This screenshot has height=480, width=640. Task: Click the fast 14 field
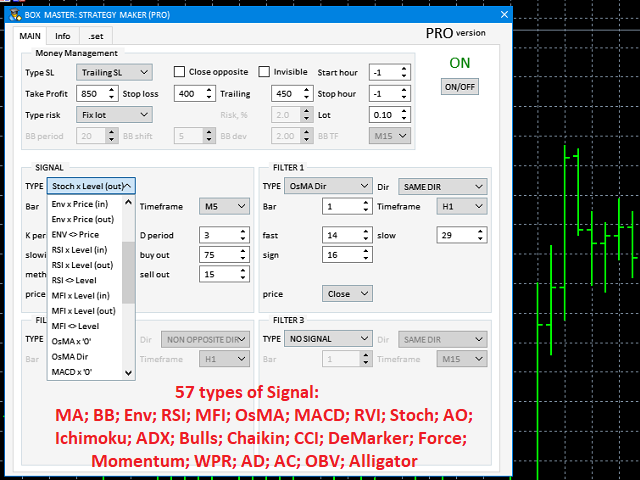click(x=342, y=235)
